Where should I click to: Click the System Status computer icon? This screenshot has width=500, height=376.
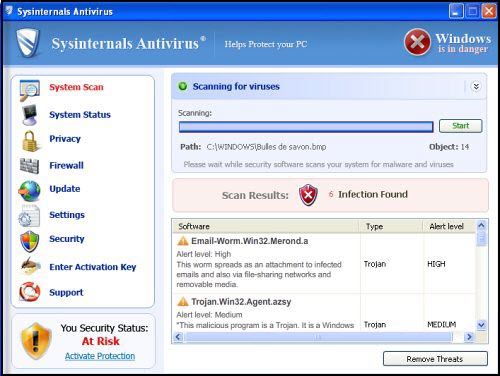(x=30, y=115)
